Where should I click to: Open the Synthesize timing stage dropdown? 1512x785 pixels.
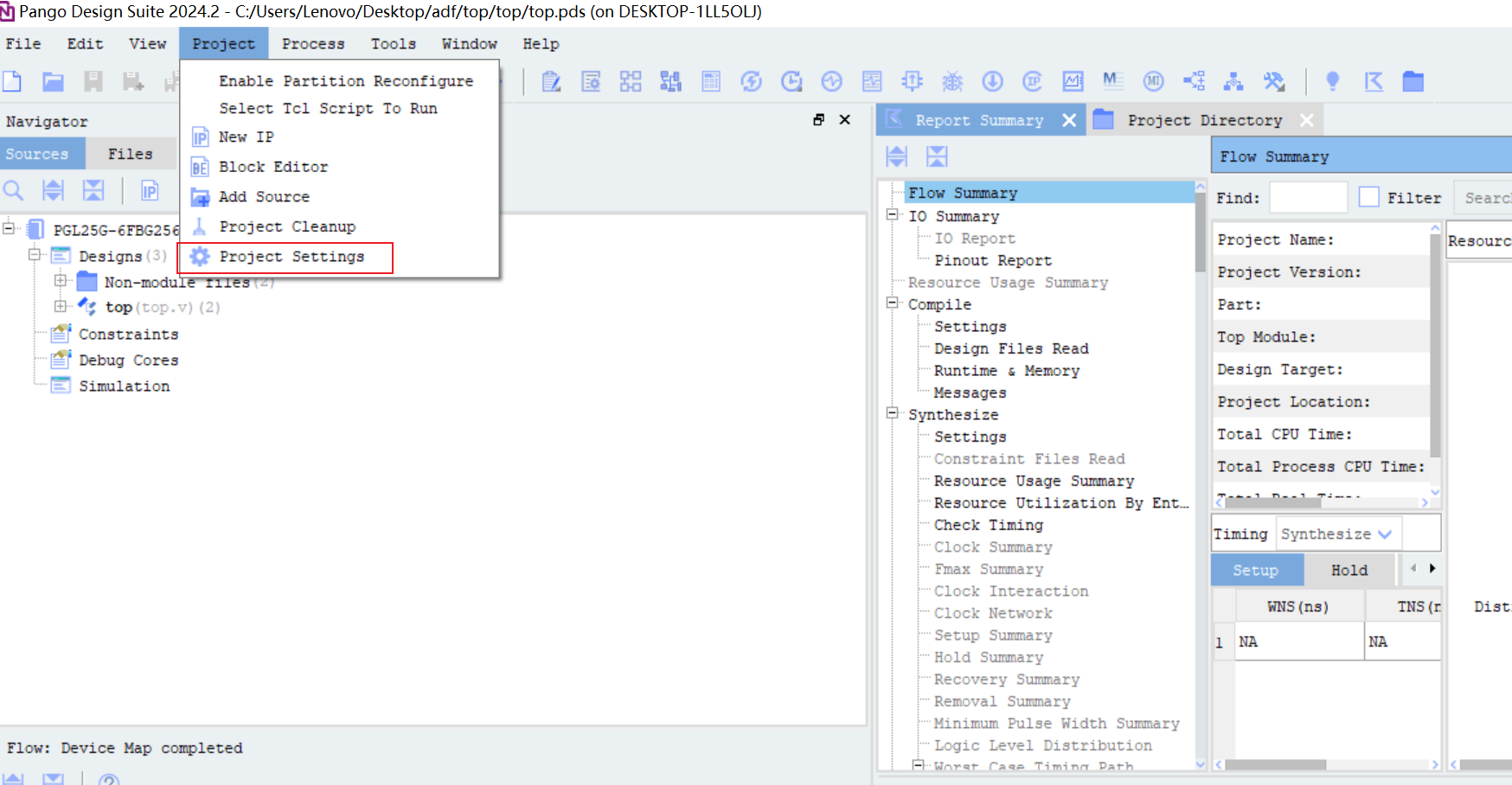click(x=1337, y=534)
